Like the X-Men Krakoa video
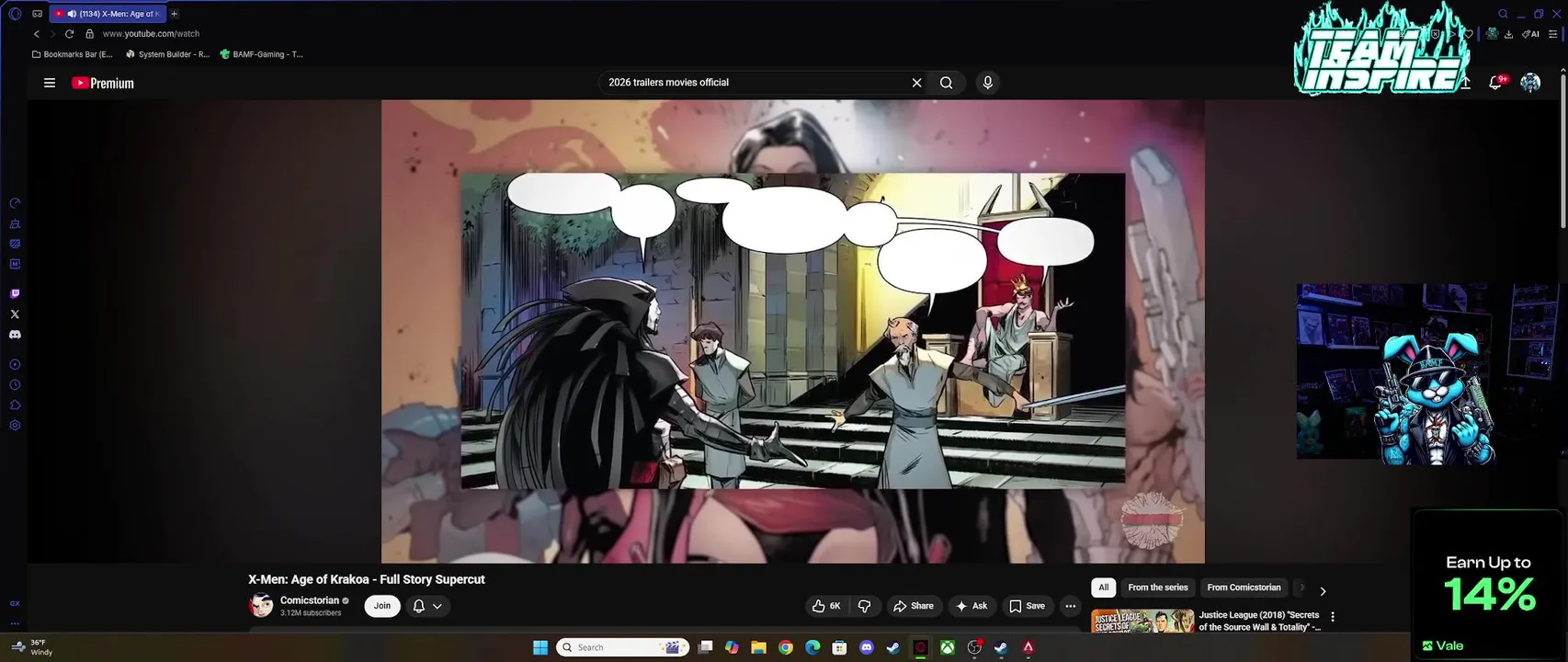Viewport: 1568px width, 662px height. click(x=826, y=606)
